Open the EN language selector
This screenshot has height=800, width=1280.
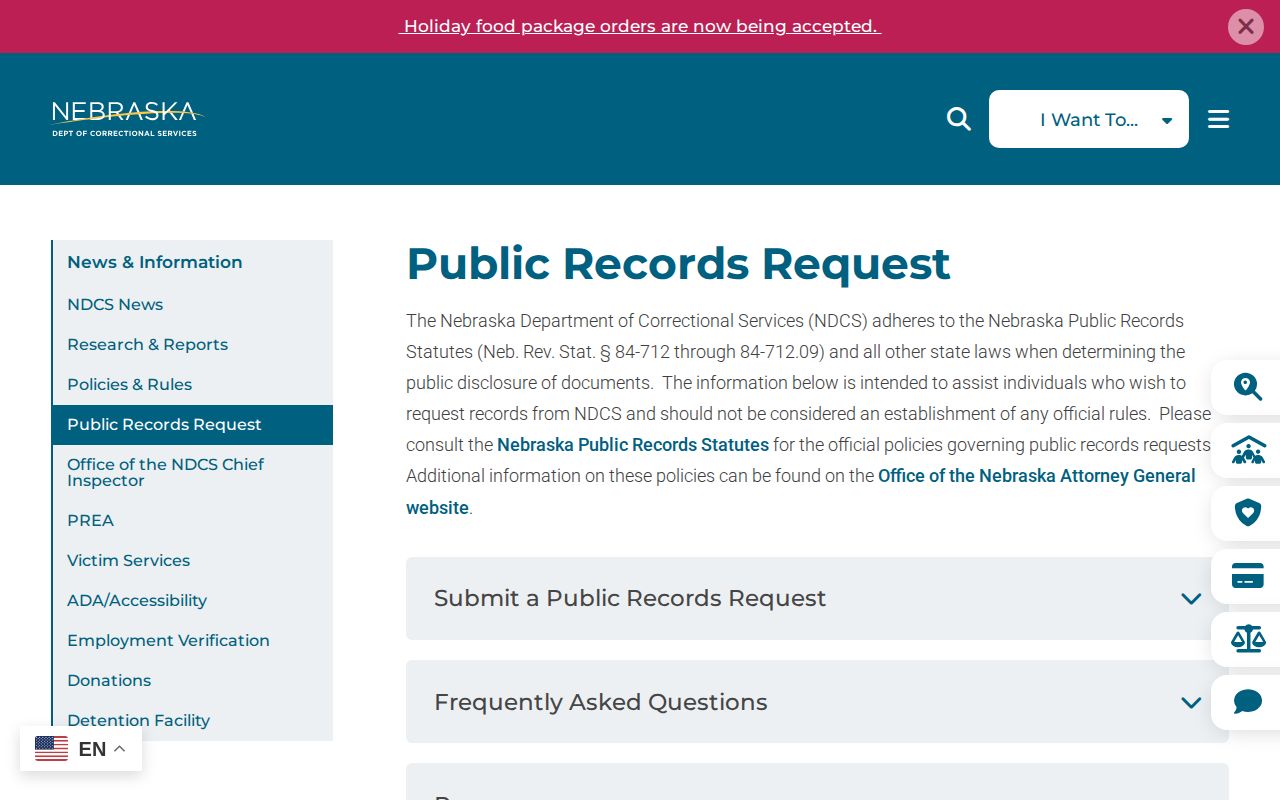click(x=81, y=748)
